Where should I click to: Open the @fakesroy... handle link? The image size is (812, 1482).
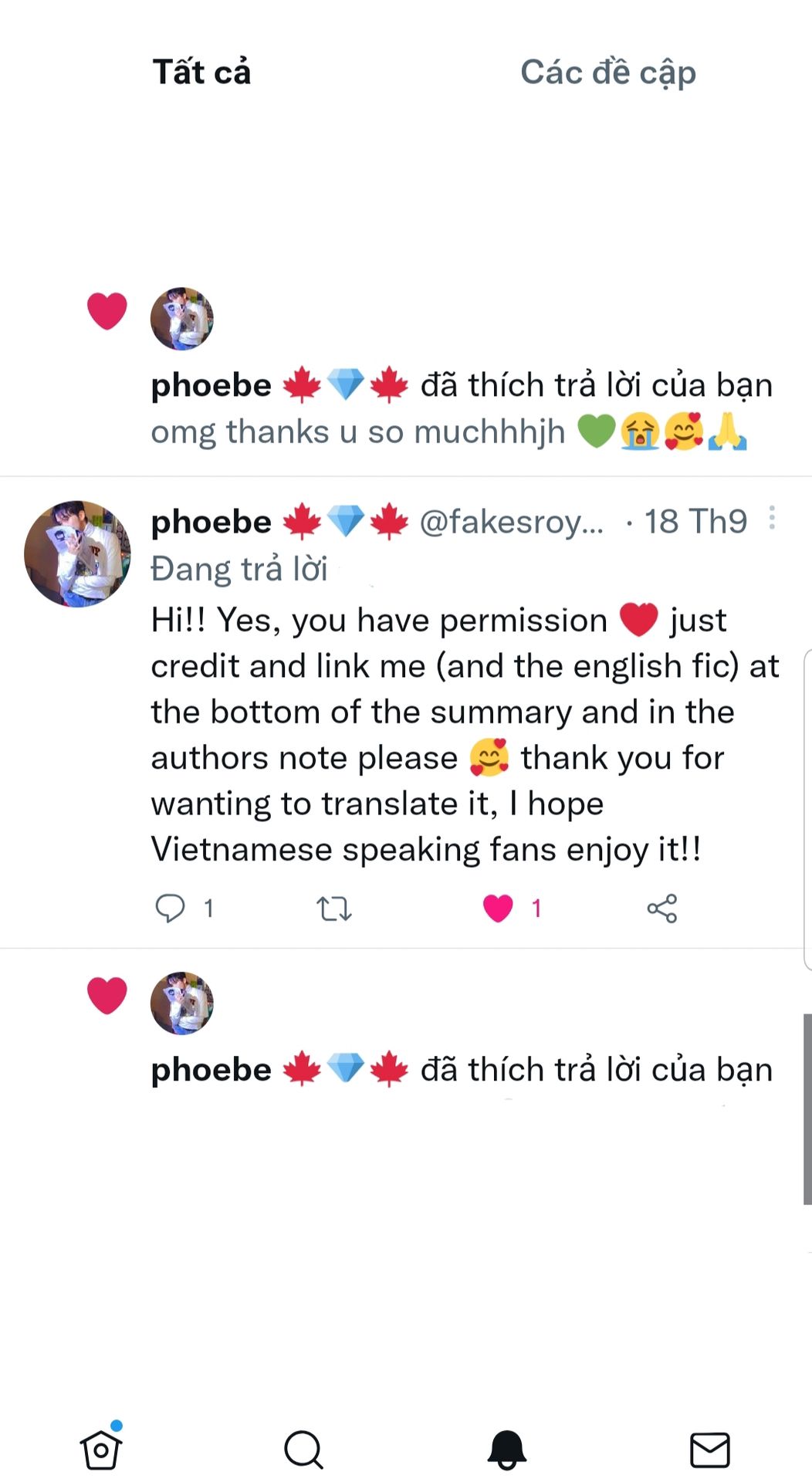511,523
